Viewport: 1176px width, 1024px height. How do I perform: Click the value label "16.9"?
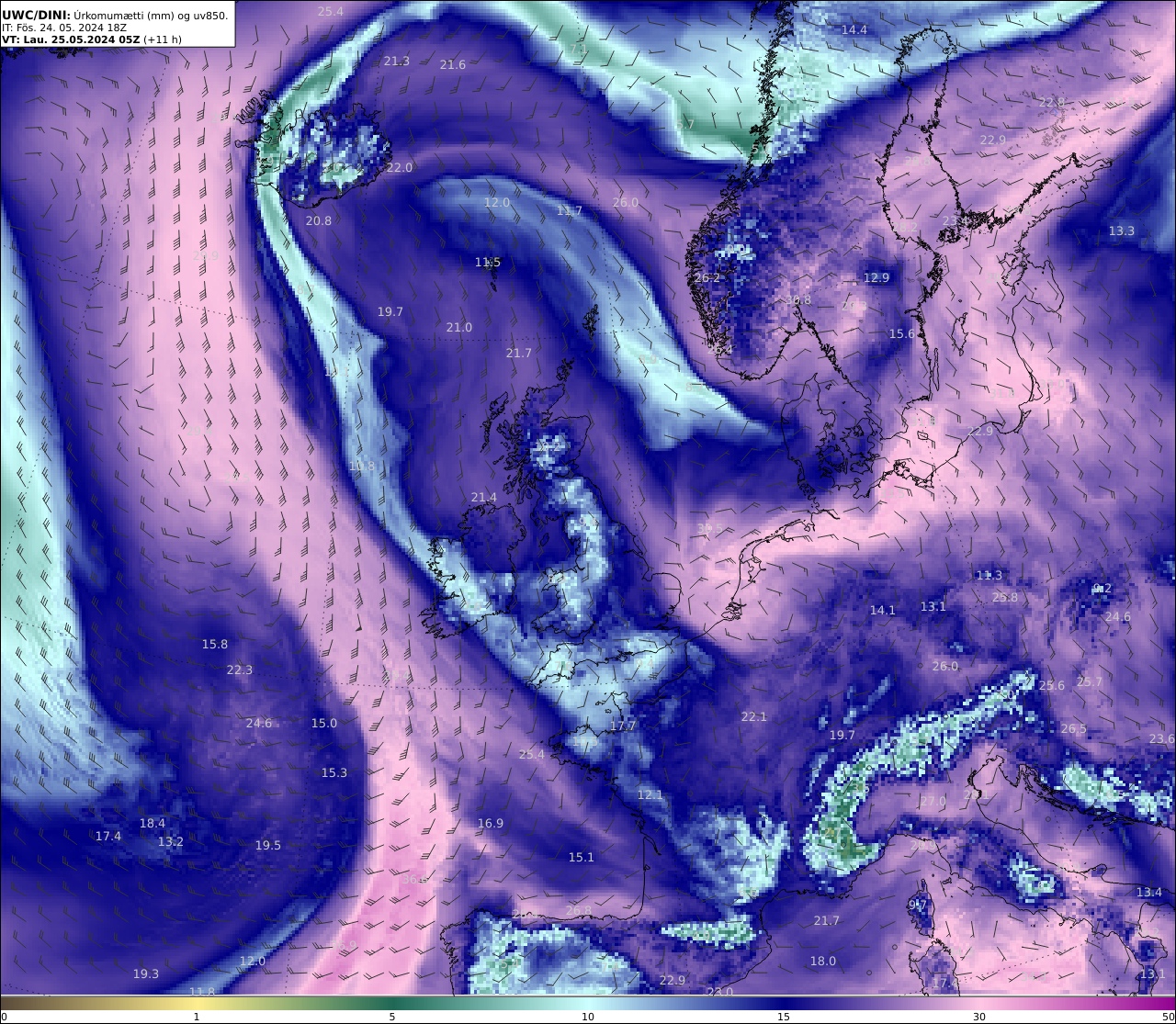tap(491, 824)
